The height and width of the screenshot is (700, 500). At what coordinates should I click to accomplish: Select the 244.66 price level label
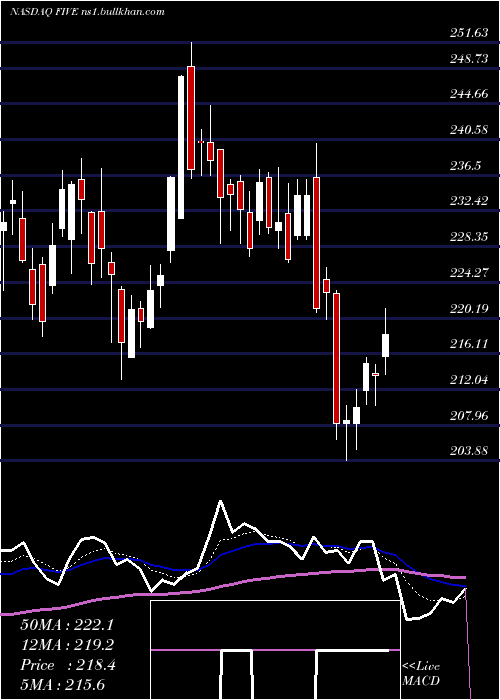pos(468,94)
